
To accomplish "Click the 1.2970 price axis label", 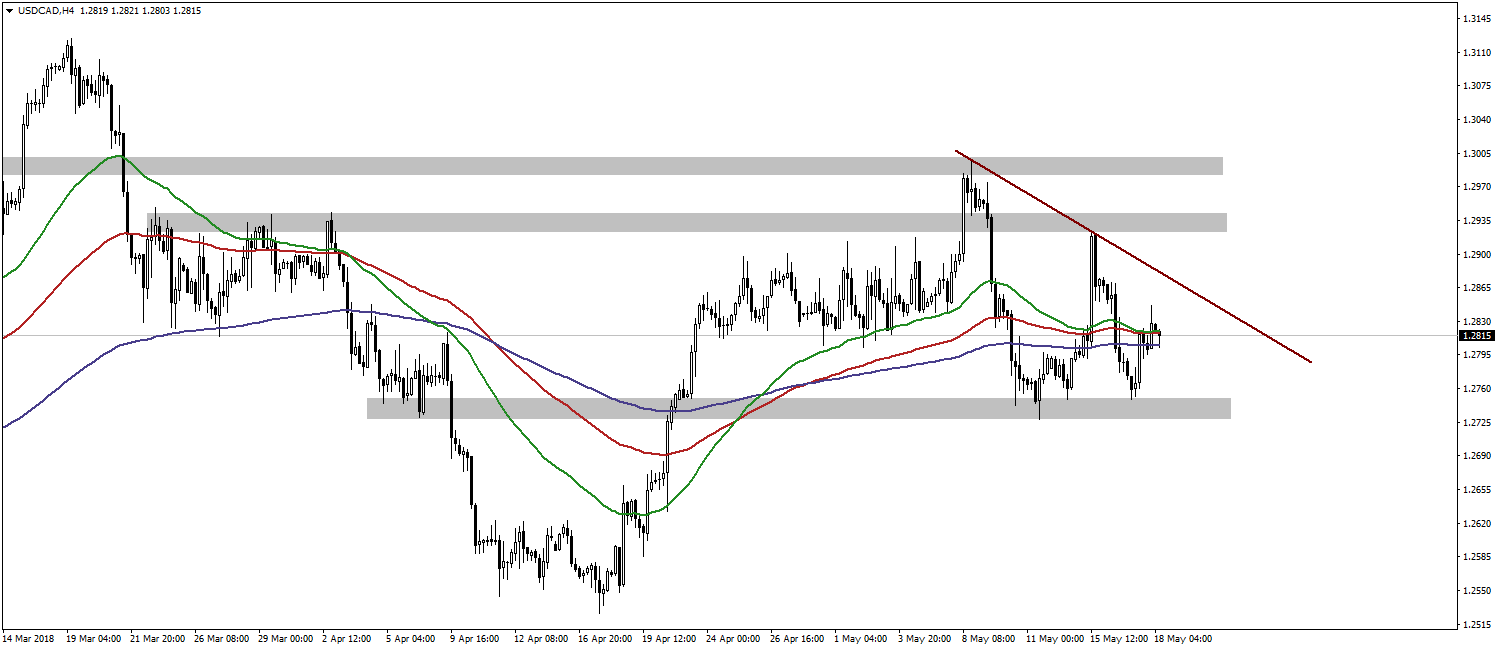I will (x=1475, y=187).
